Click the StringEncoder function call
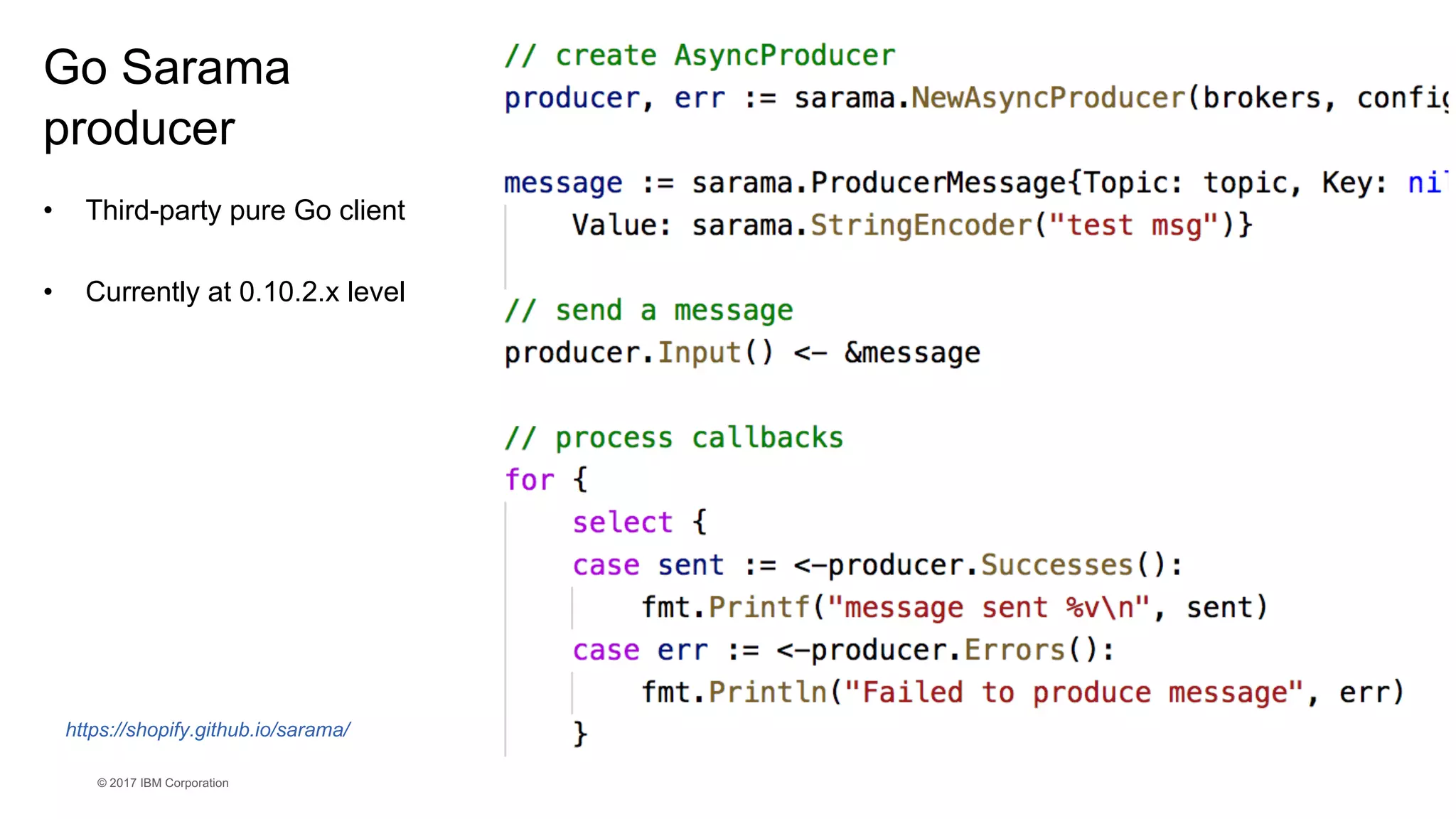The width and height of the screenshot is (1456, 819). click(x=921, y=225)
